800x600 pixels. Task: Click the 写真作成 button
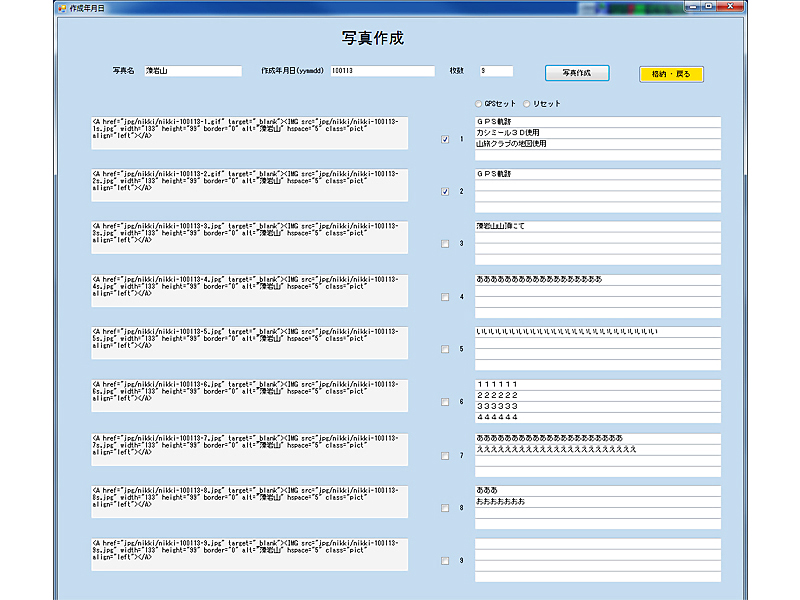(x=576, y=73)
